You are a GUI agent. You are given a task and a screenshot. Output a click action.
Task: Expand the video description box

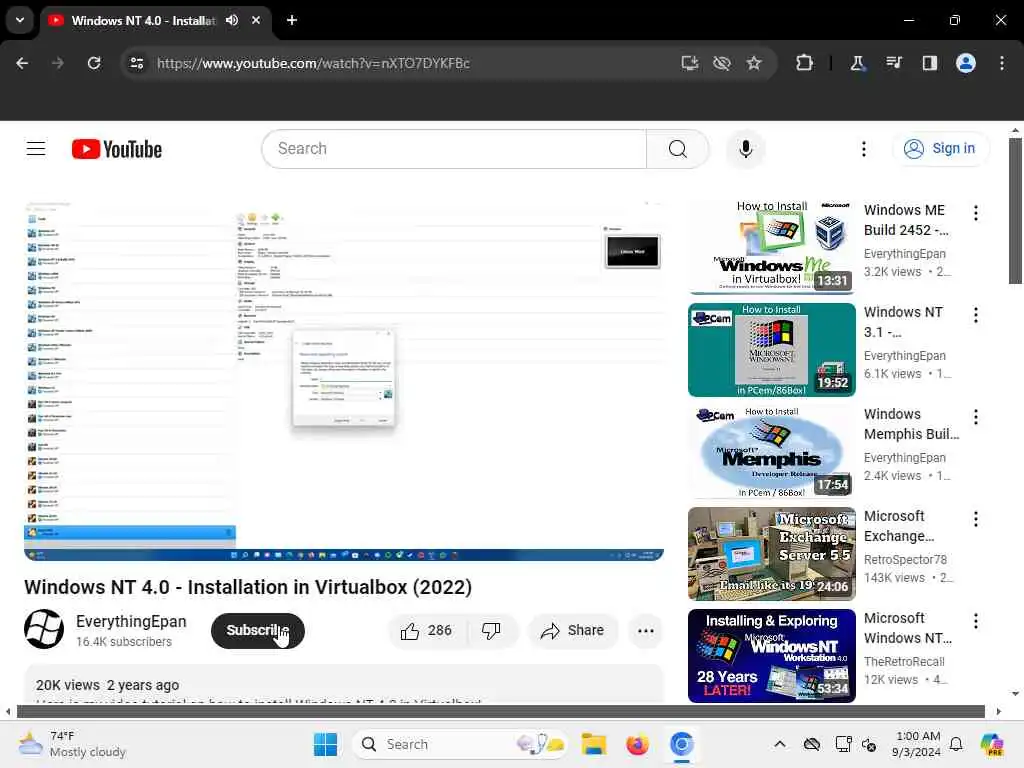(344, 684)
